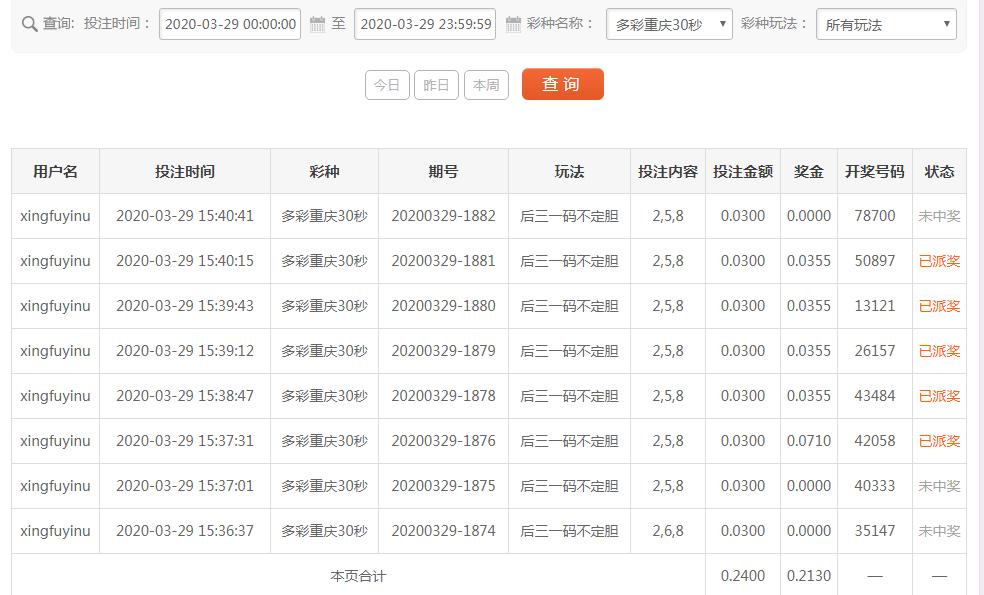
Task: Click 未中奖 status for issue 20200329-1875
Action: (x=939, y=486)
